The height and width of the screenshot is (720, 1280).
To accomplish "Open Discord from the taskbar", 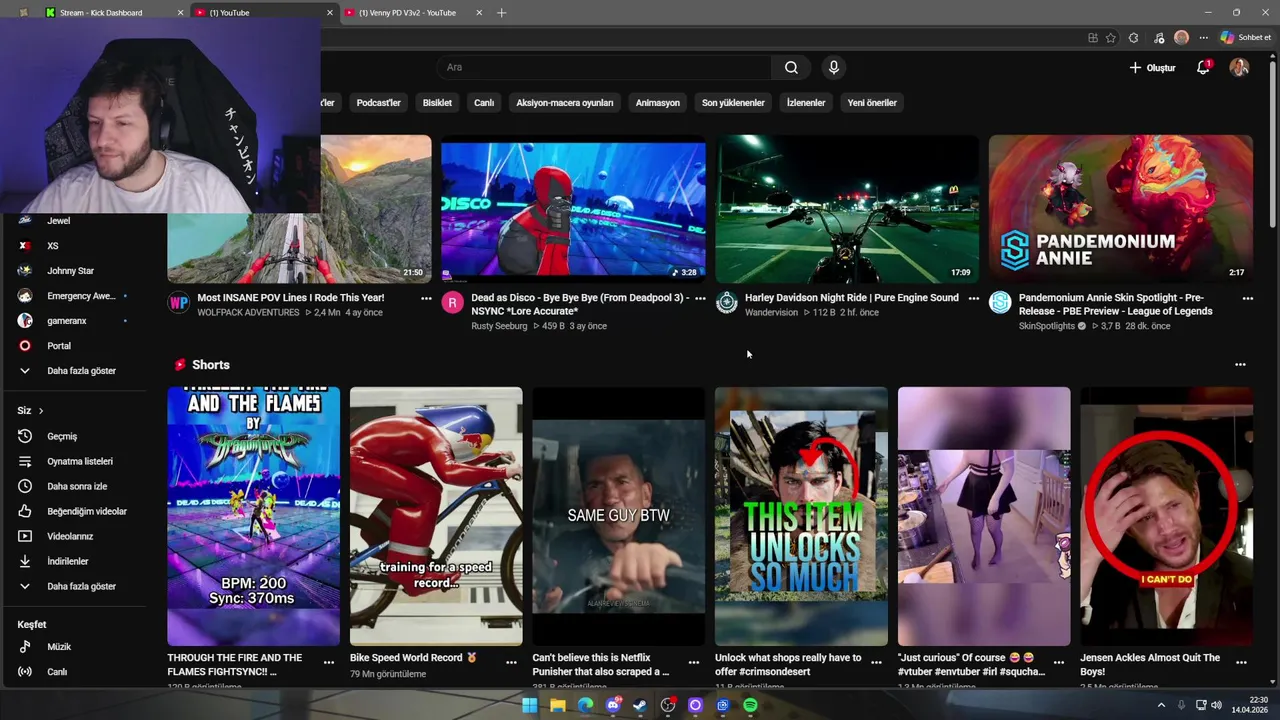I will coord(612,705).
